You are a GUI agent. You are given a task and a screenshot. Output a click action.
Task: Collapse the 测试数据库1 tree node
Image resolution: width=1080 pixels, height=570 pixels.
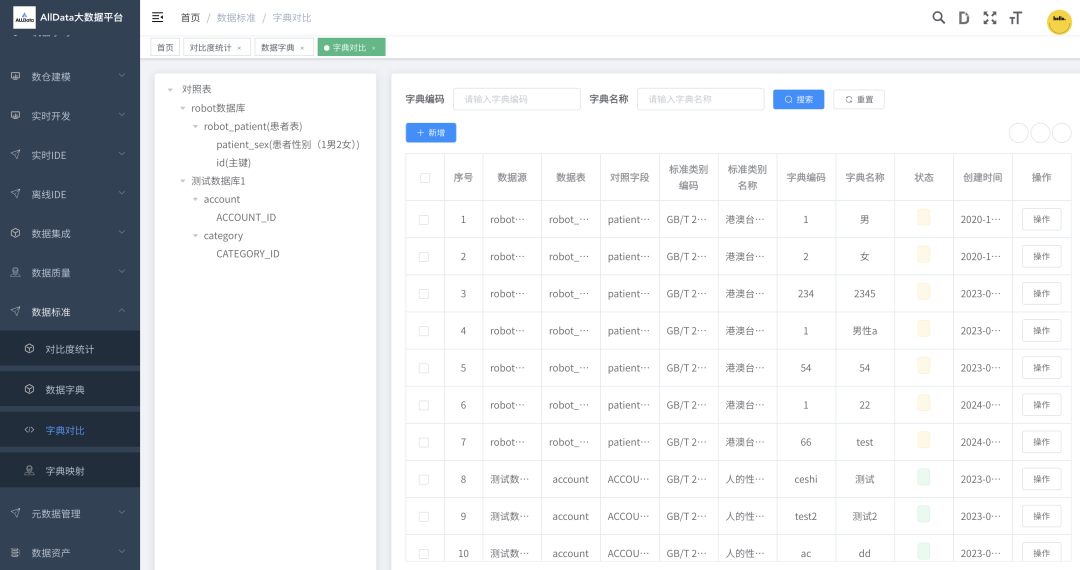coord(183,181)
